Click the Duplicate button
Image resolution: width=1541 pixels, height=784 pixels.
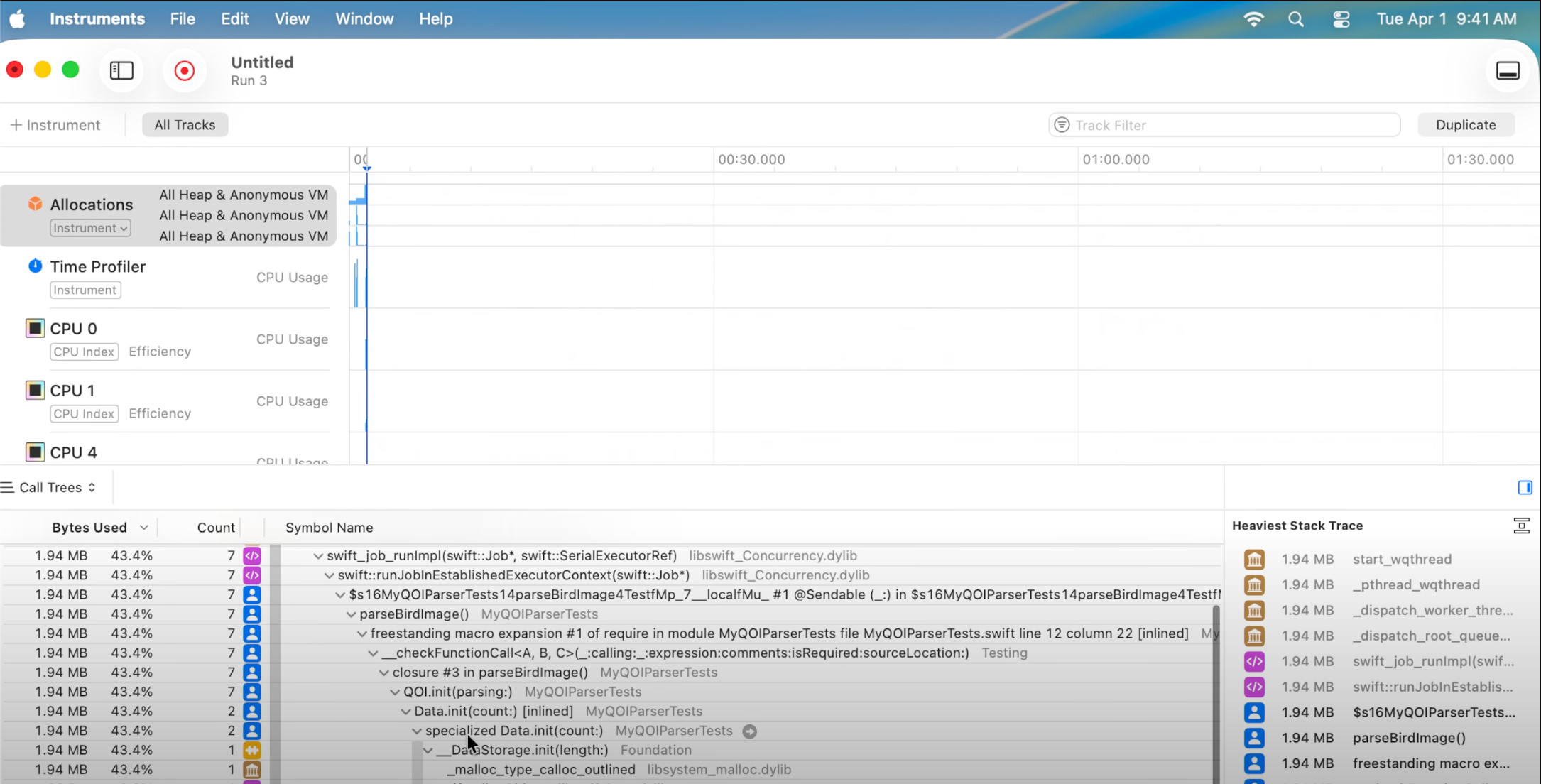[x=1465, y=125]
